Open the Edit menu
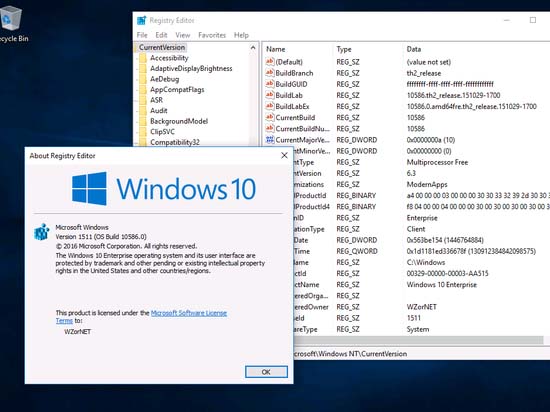Viewport: 550px width, 412px height. [161, 35]
